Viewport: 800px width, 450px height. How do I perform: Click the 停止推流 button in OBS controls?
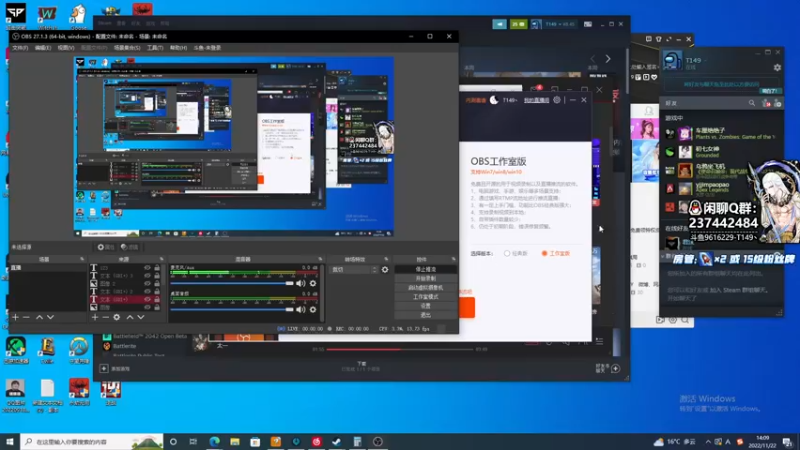pyautogui.click(x=426, y=269)
